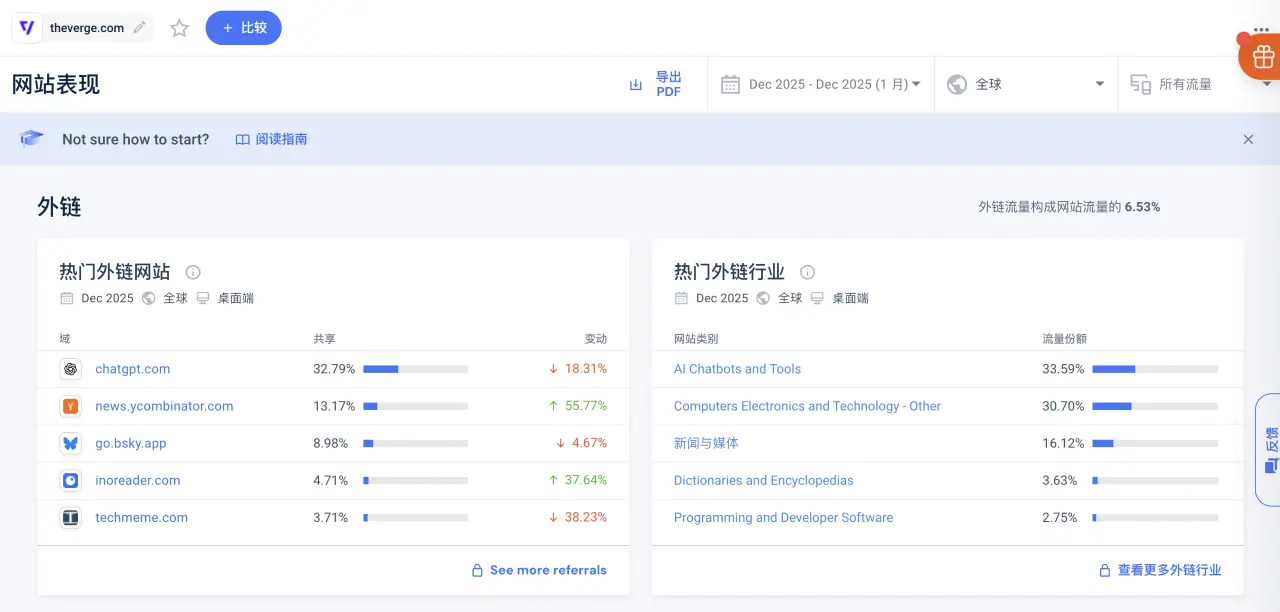The image size is (1280, 612).
Task: Open 新闻与媒体 category link
Action: coord(706,443)
